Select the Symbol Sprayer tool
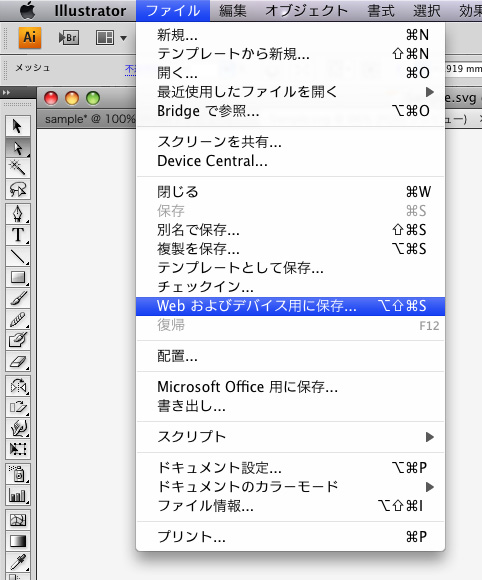Screen dimensions: 482x580 (17, 473)
